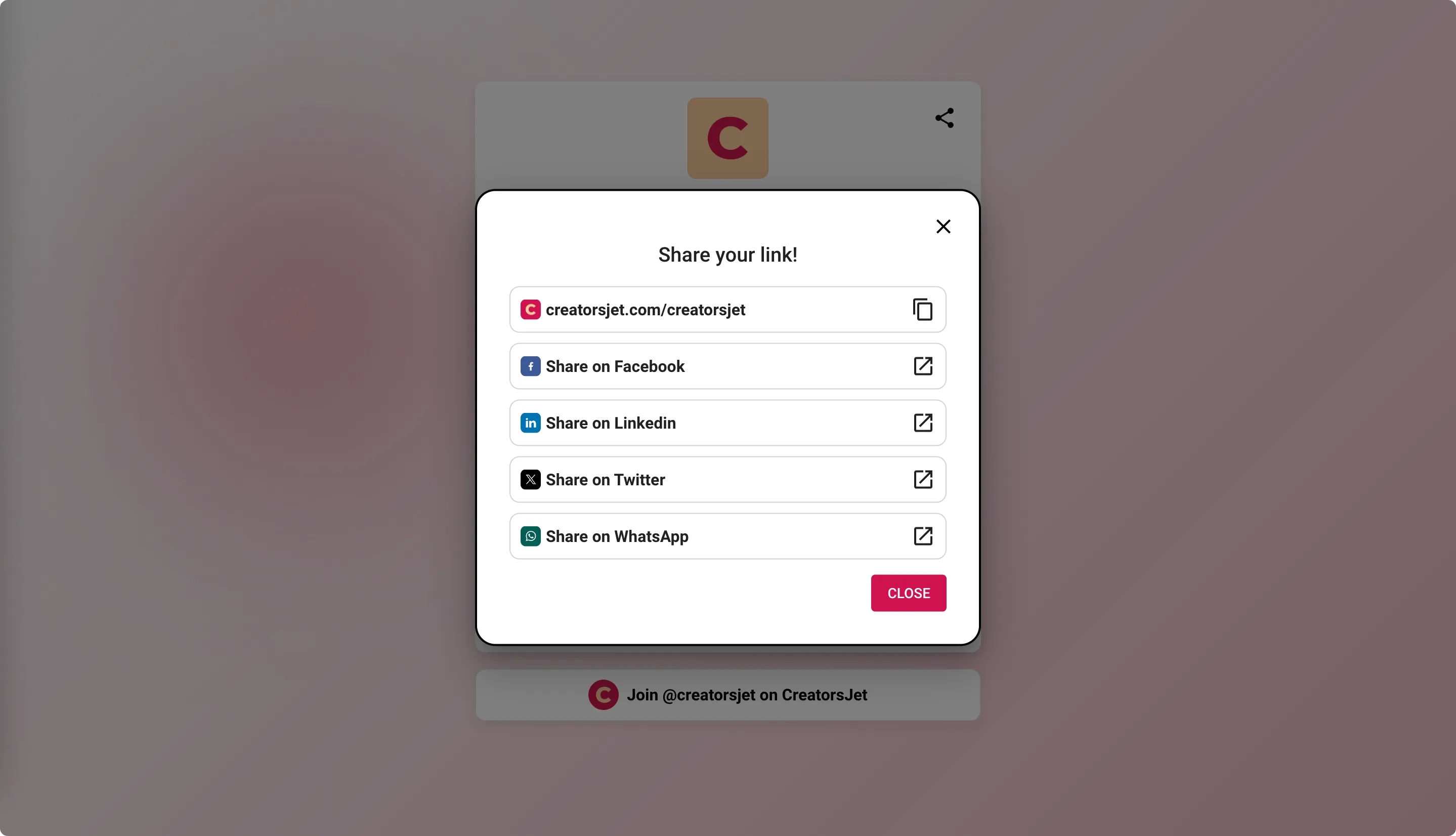Click Share on Facebook option

(x=728, y=366)
